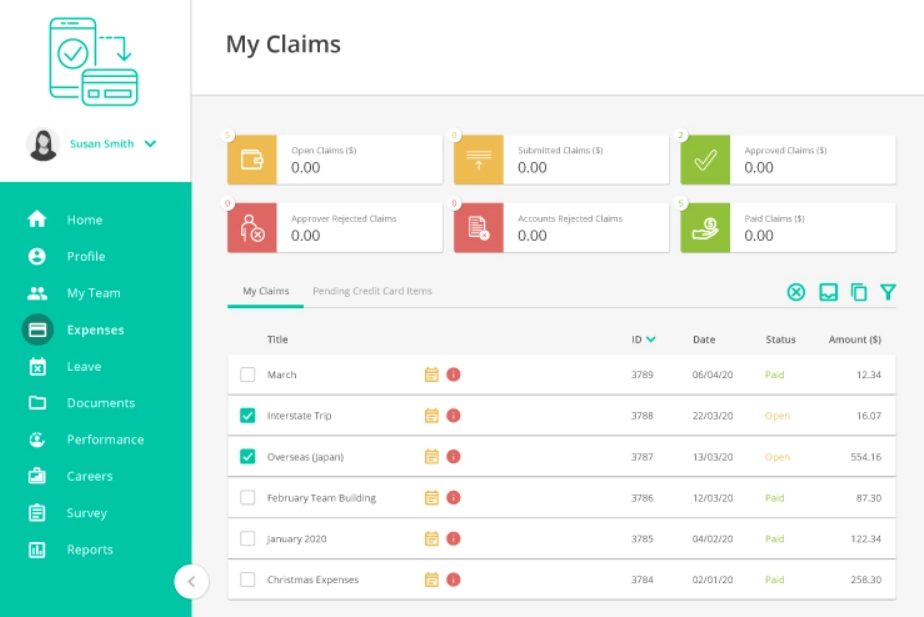Expand the Susan Smith user dropdown
924x617 pixels.
[x=150, y=143]
